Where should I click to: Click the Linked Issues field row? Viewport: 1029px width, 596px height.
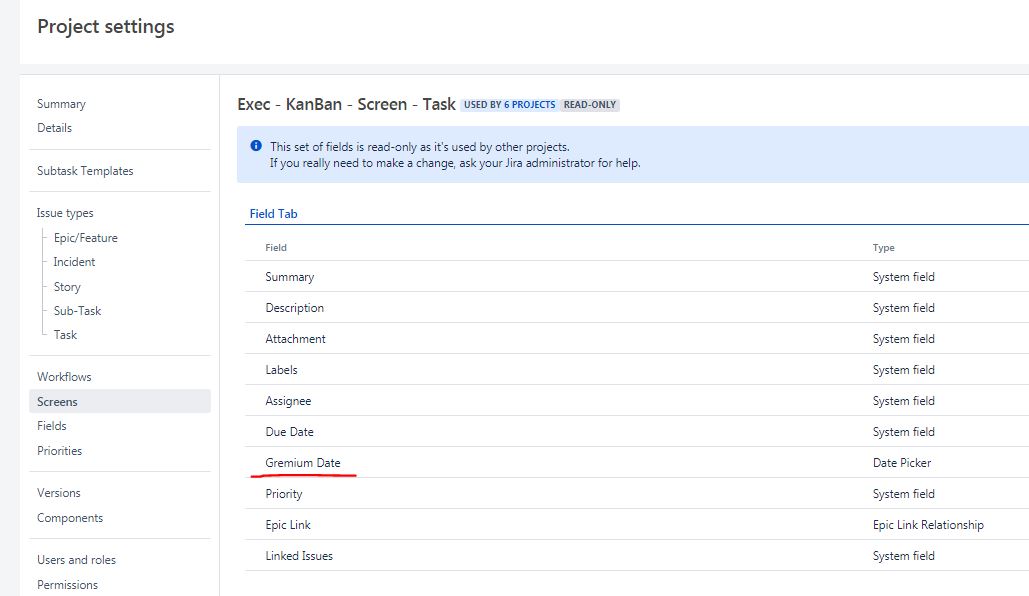coord(637,556)
